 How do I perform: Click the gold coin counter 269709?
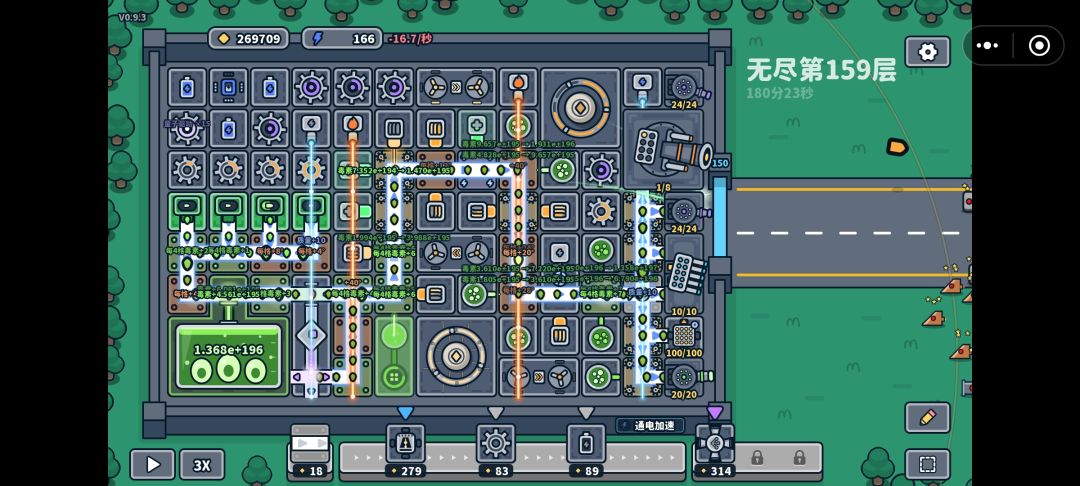(x=249, y=39)
